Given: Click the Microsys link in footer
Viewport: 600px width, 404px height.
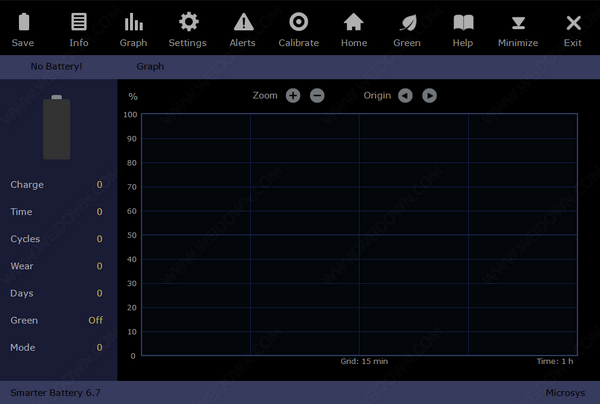Looking at the screenshot, I should 565,393.
